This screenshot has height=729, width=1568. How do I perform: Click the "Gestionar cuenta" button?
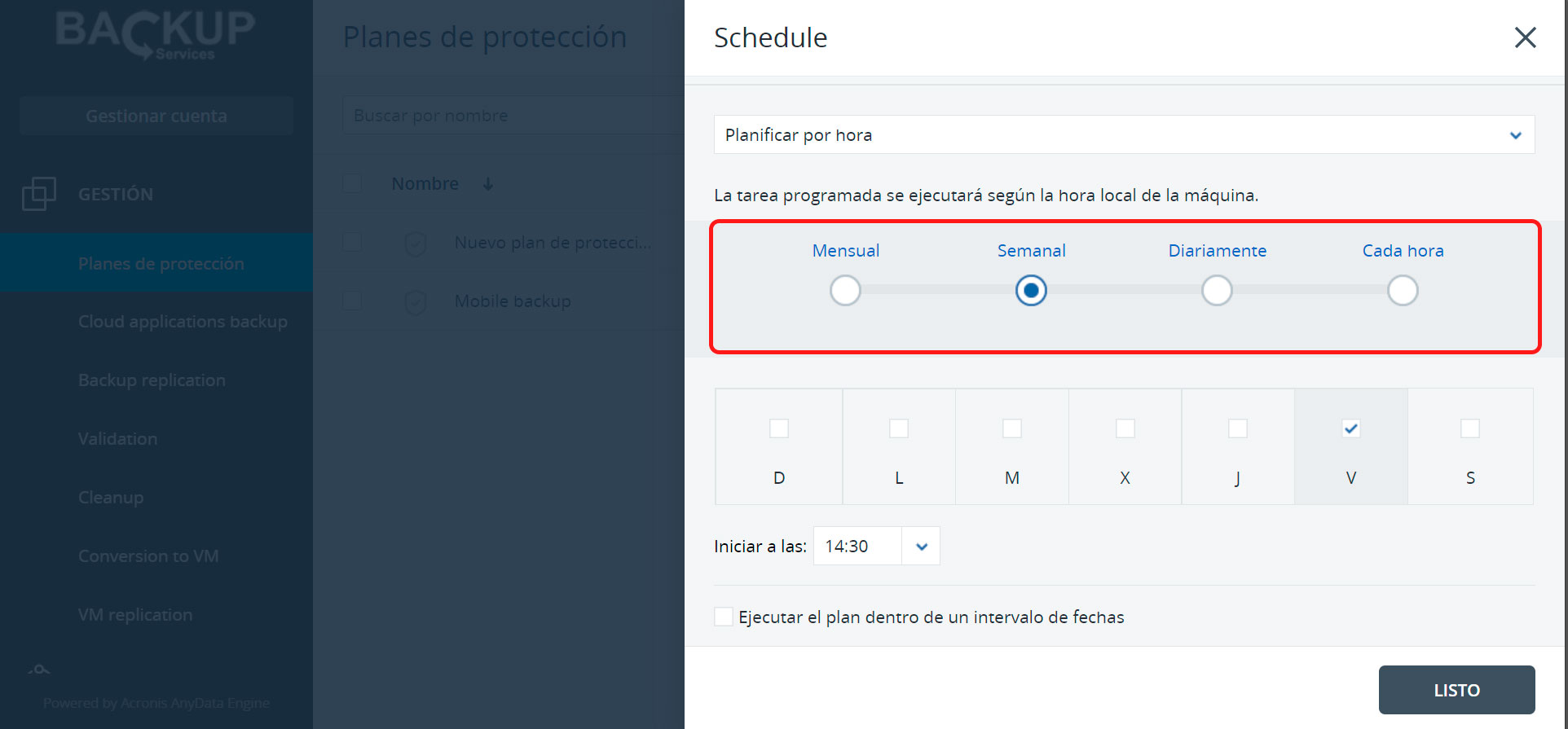156,115
